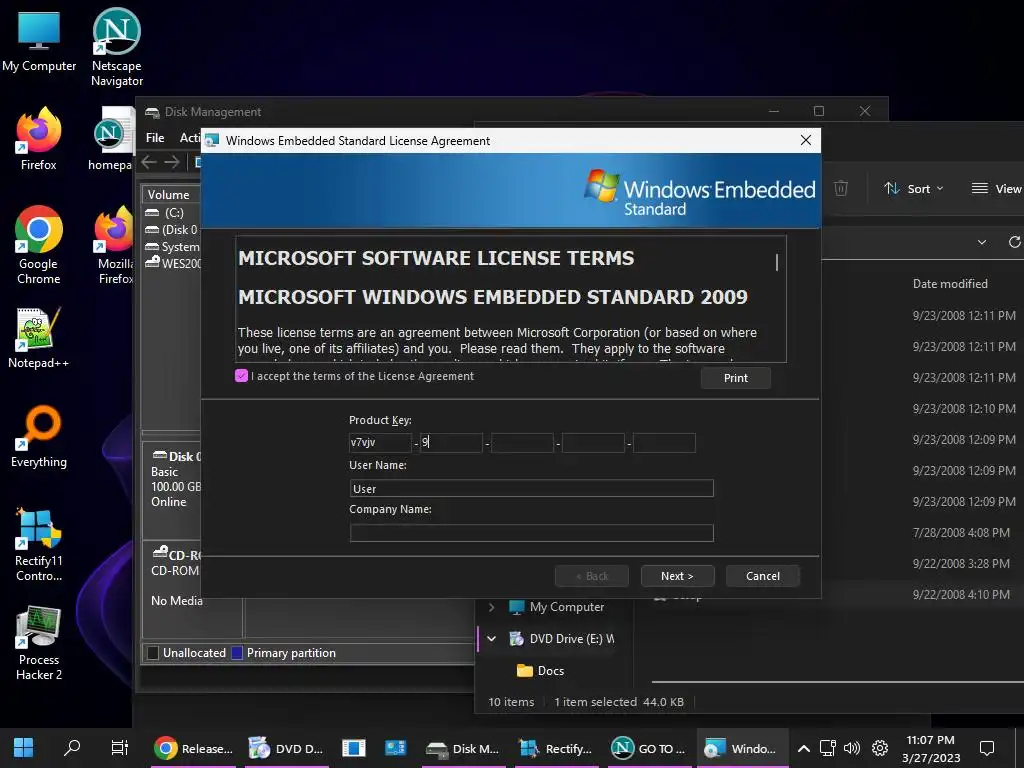Click the User Name field
The image size is (1024, 768).
532,488
